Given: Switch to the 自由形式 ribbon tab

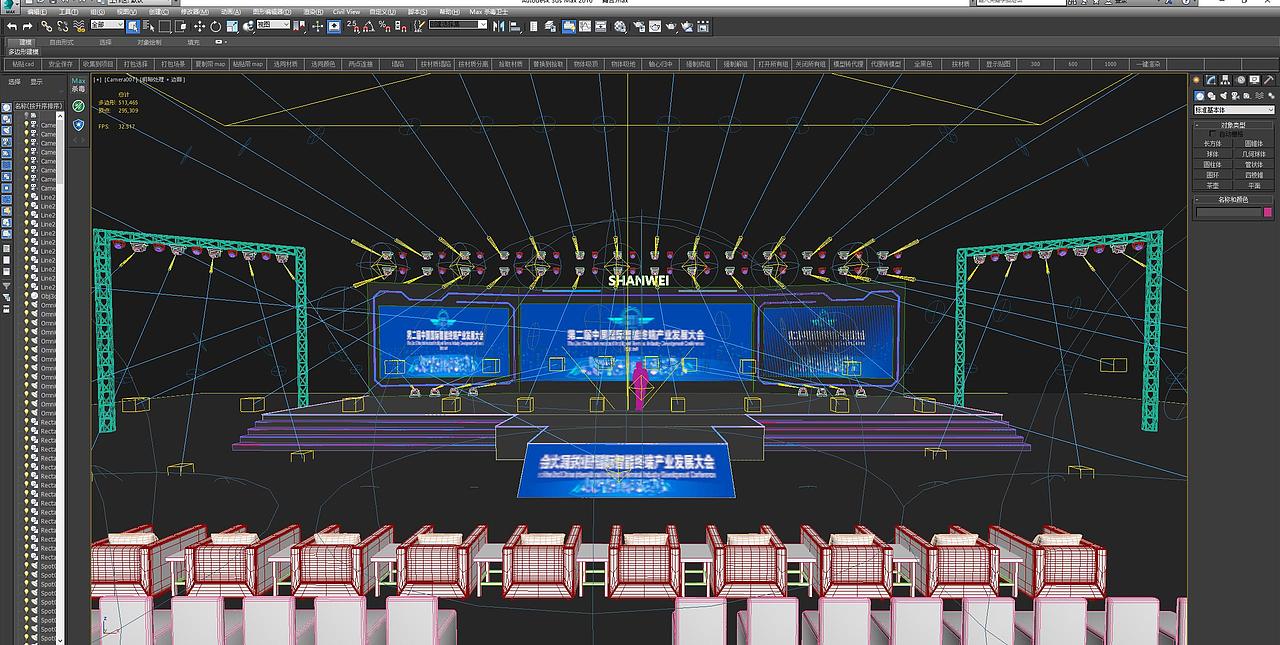Looking at the screenshot, I should (x=61, y=42).
